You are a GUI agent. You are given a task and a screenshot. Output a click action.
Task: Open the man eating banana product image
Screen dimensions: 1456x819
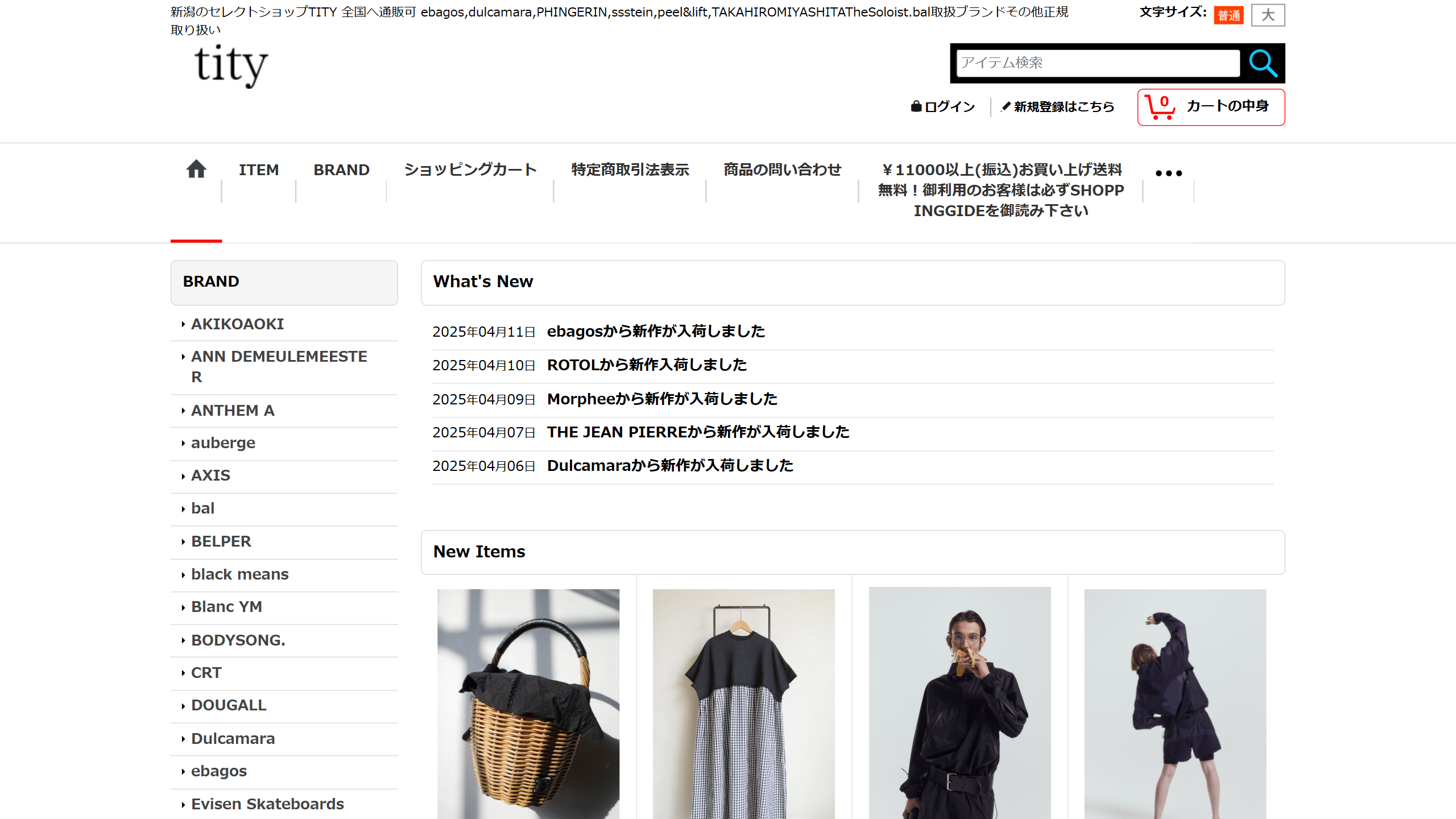tap(960, 703)
